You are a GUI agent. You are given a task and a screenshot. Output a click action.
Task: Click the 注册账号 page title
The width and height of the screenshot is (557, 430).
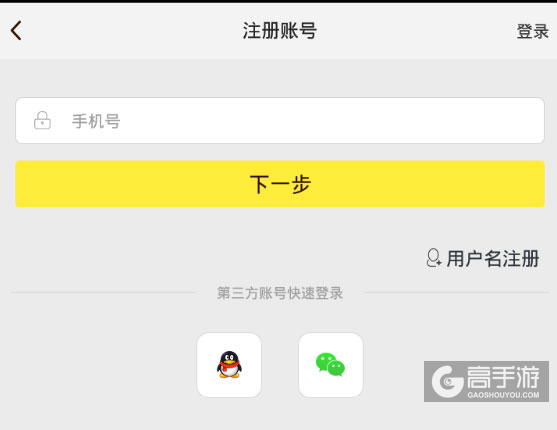(x=280, y=31)
